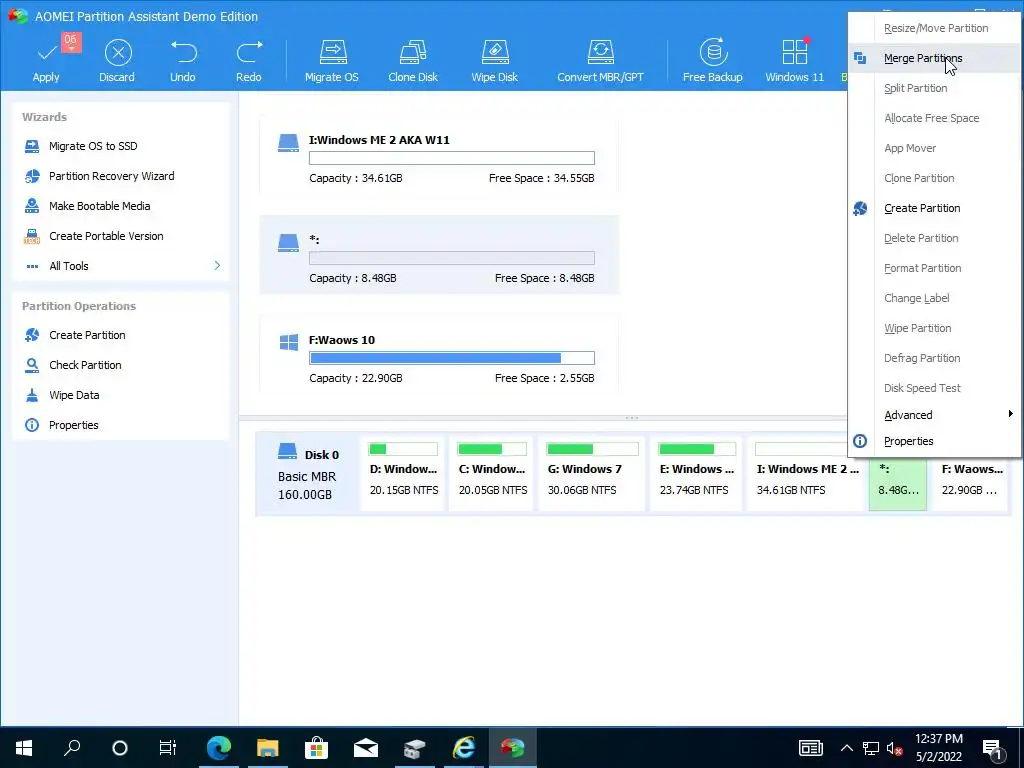Launch Internet Explorer from taskbar
The image size is (1024, 768).
(464, 747)
